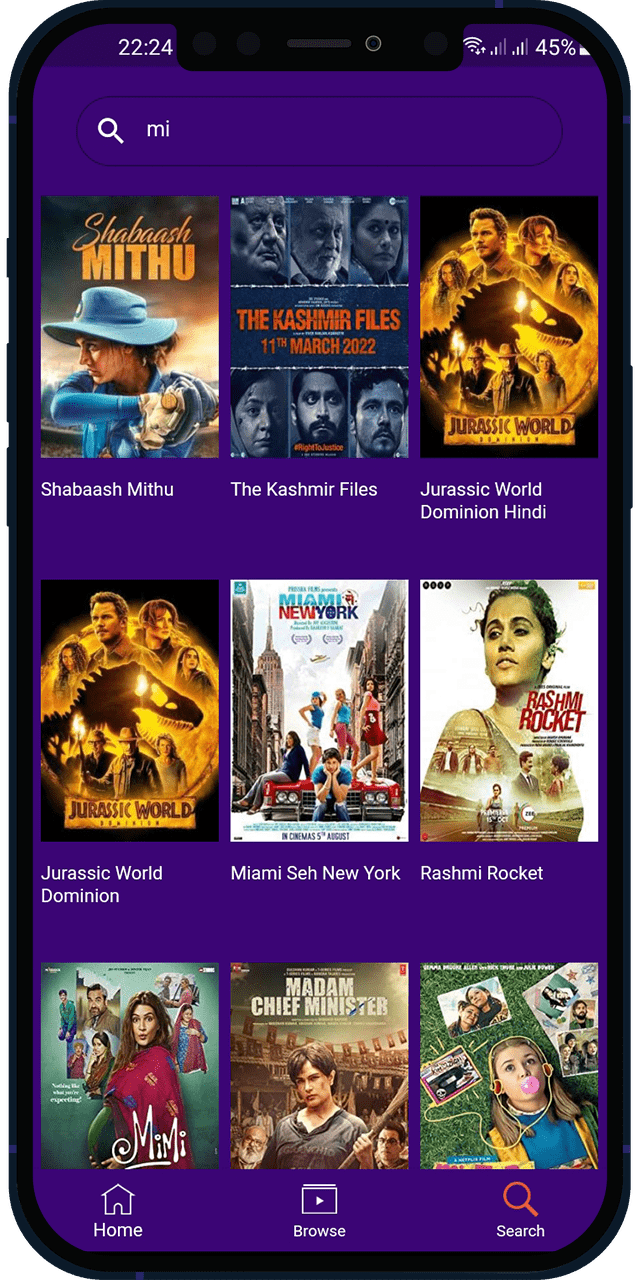The width and height of the screenshot is (640, 1280).
Task: Click the Jurassic World Dominion title text
Action: coord(102,884)
